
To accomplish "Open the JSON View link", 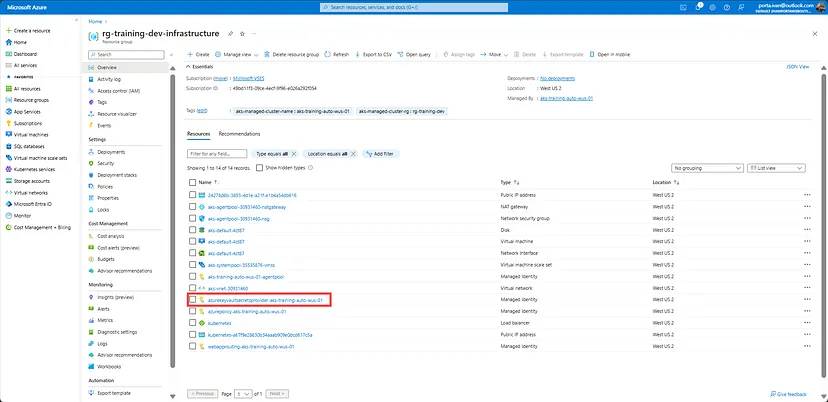I will click(797, 67).
